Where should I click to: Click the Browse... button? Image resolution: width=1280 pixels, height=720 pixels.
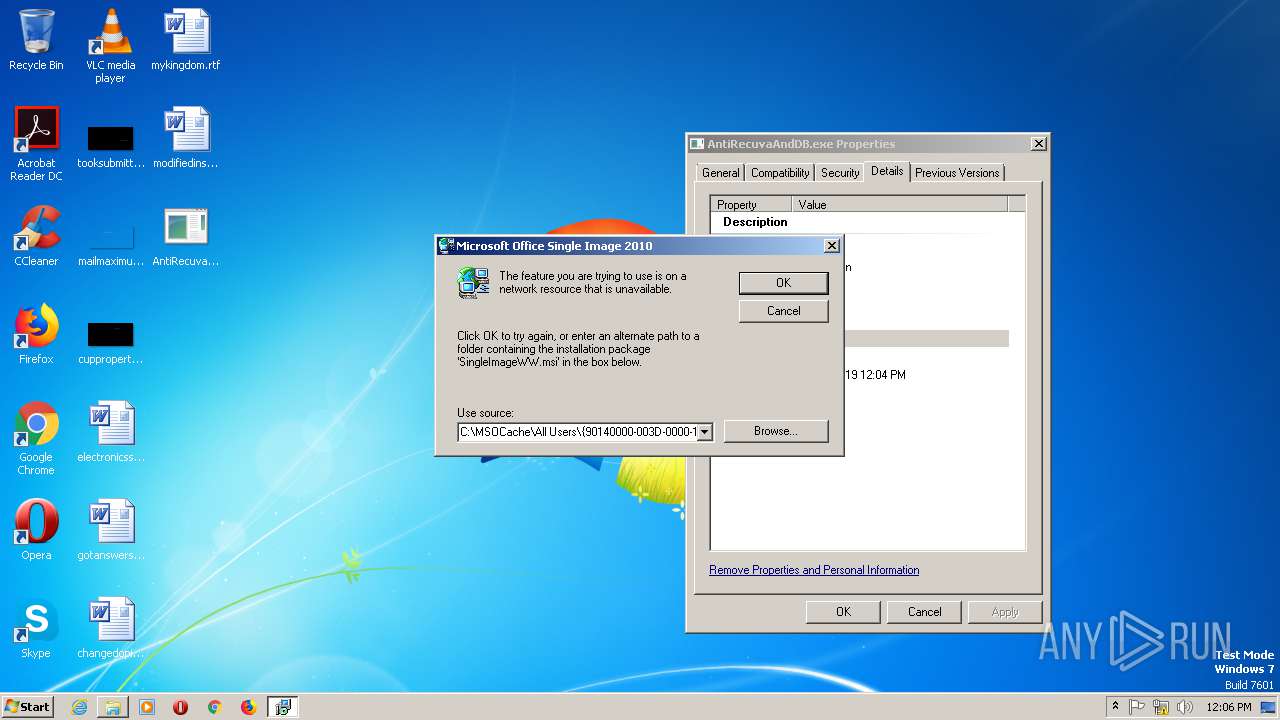point(775,431)
